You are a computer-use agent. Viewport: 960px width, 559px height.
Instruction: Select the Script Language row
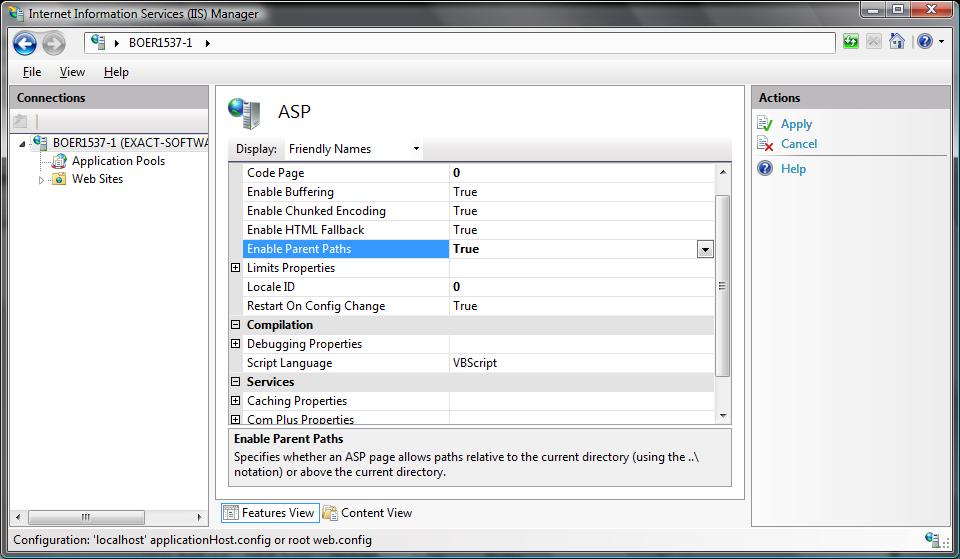pyautogui.click(x=346, y=362)
